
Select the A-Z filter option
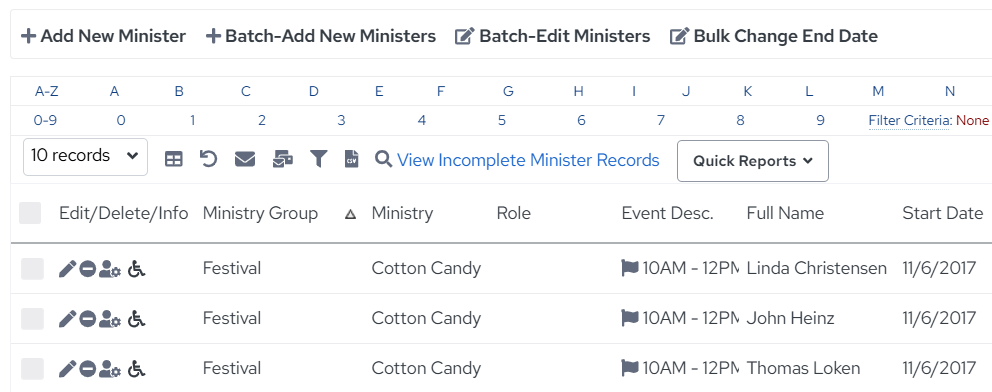[47, 91]
